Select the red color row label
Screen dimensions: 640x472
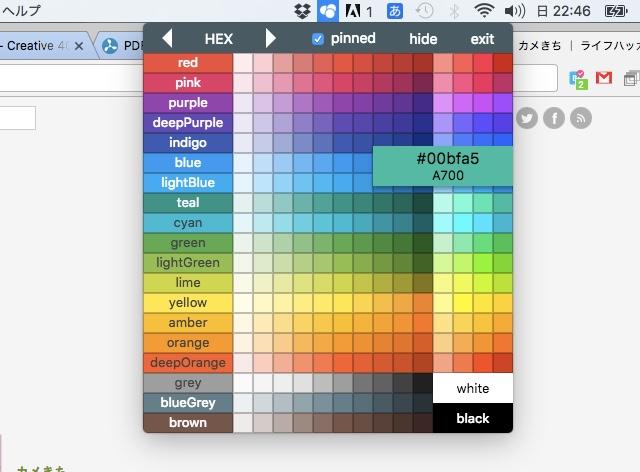[188, 63]
